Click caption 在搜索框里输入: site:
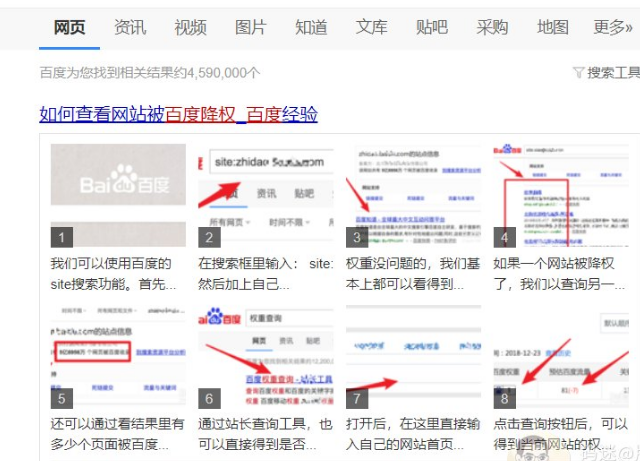Viewport: 640px width, 461px height. tap(266, 274)
